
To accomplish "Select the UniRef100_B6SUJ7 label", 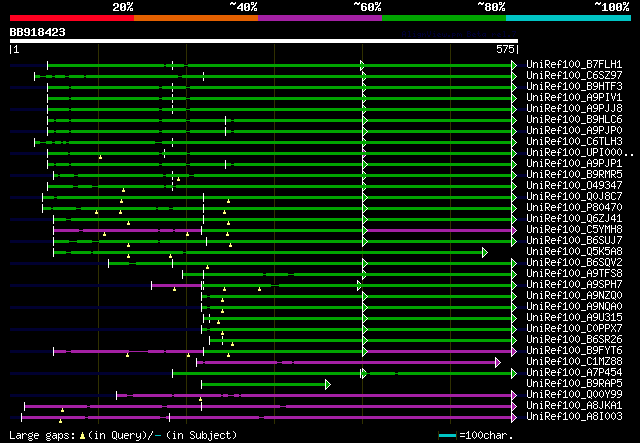I will pyautogui.click(x=574, y=241).
